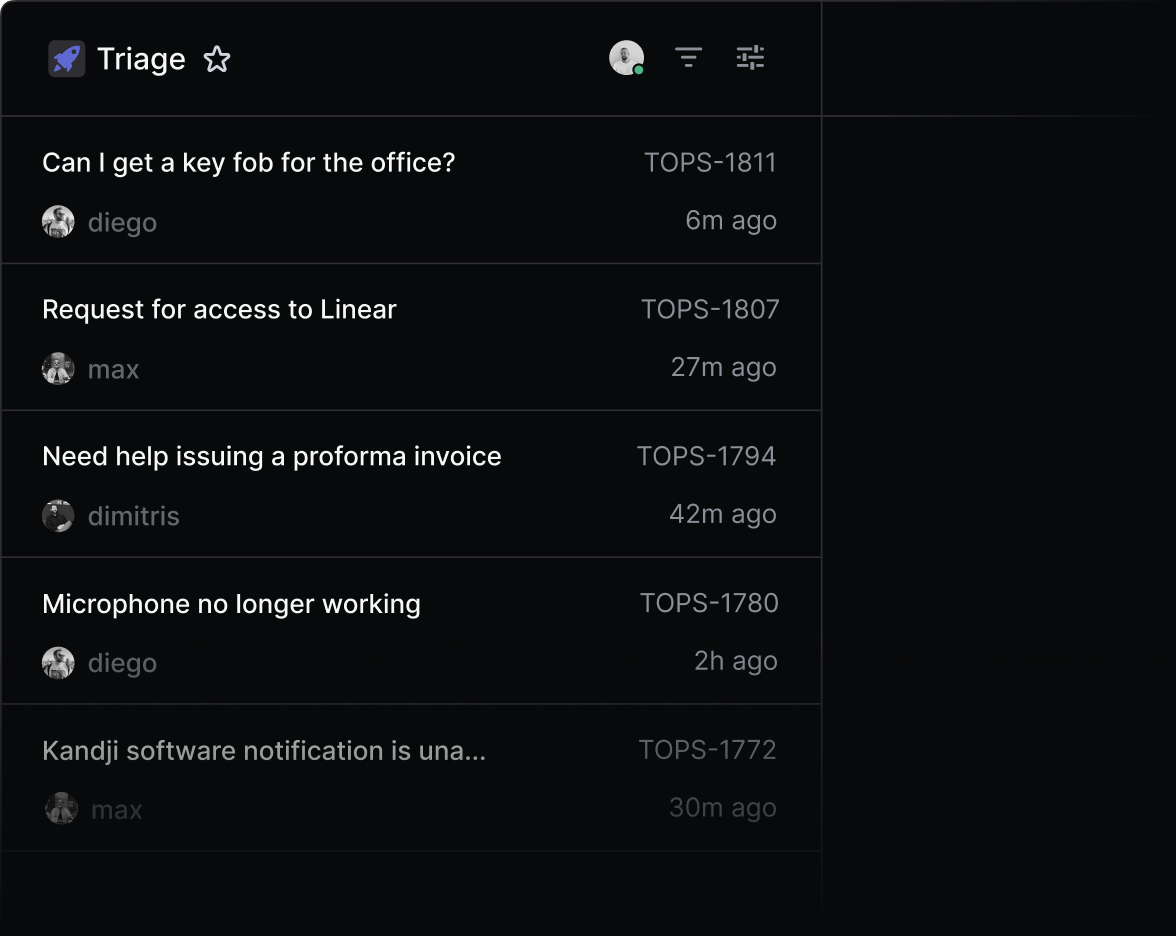Select the TOPS-1794 issue identifier
Image resolution: width=1176 pixels, height=936 pixels.
coord(706,455)
